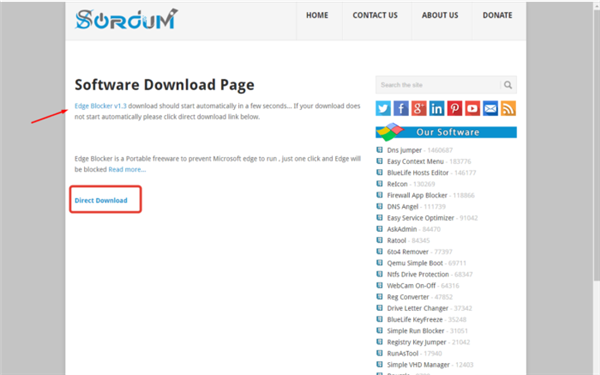Viewport: 600px width, 375px height.
Task: Open the ReIcon software link
Action: 397,184
